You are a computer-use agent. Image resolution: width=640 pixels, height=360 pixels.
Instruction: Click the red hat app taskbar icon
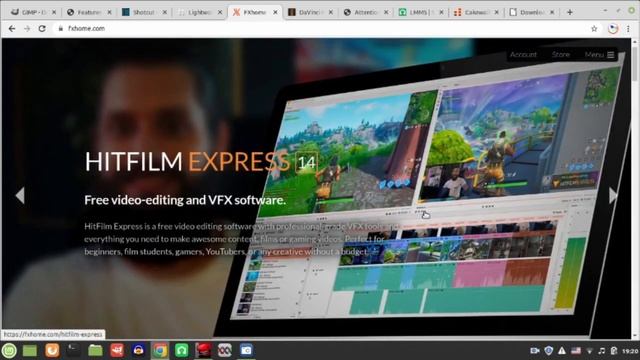[x=203, y=351]
